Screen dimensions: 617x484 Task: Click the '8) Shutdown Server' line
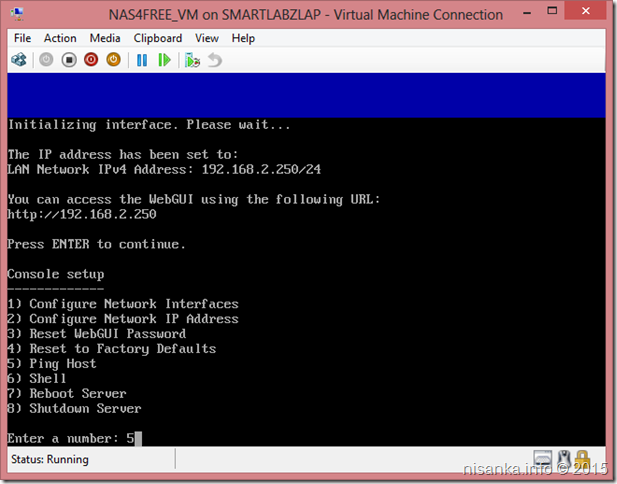[74, 408]
